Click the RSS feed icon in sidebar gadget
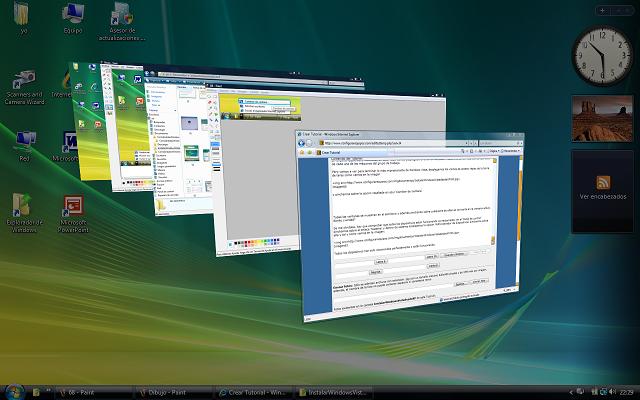This screenshot has width=640, height=400. tap(603, 182)
